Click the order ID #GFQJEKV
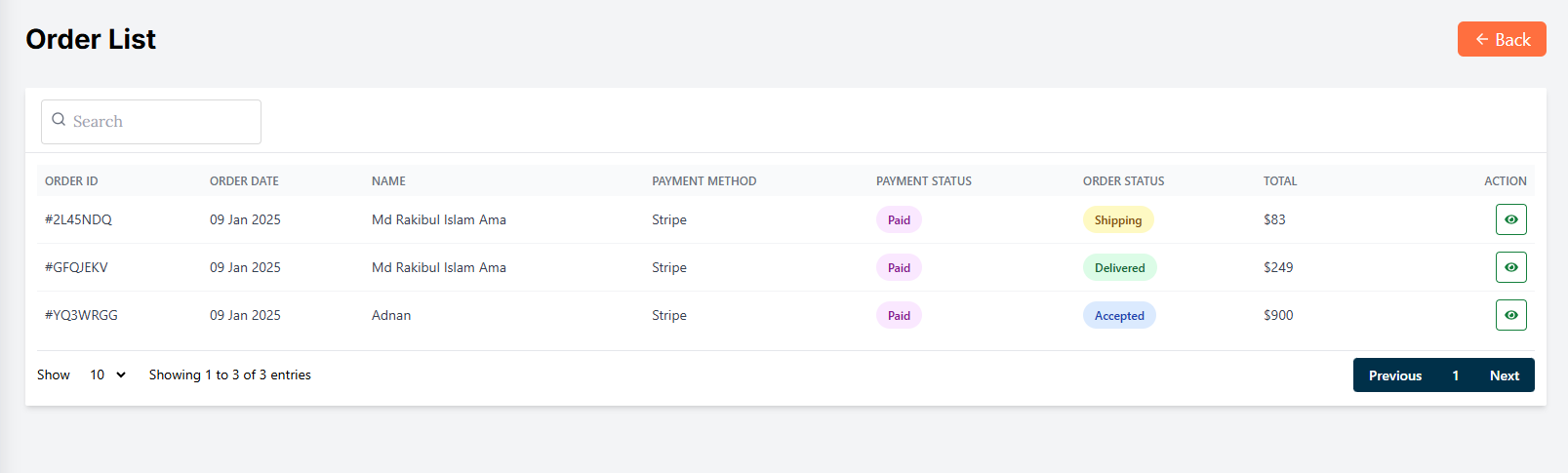1568x473 pixels. (x=76, y=267)
